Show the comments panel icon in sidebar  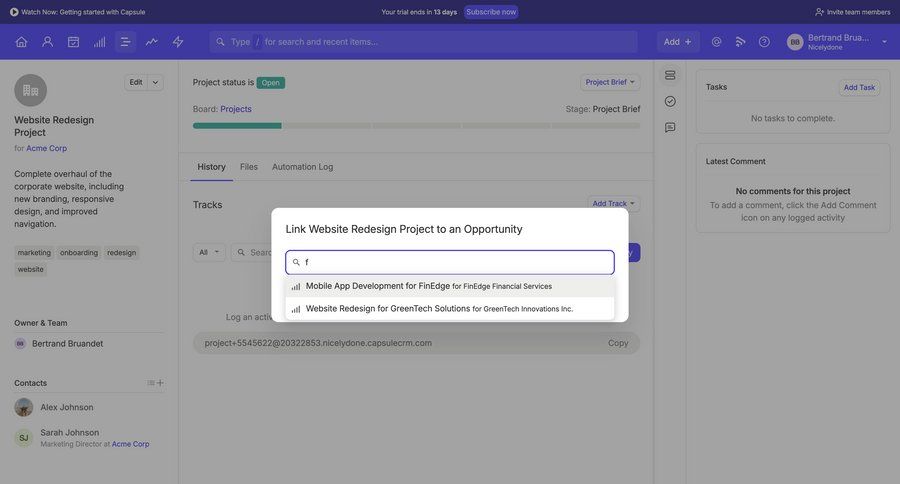[x=670, y=128]
